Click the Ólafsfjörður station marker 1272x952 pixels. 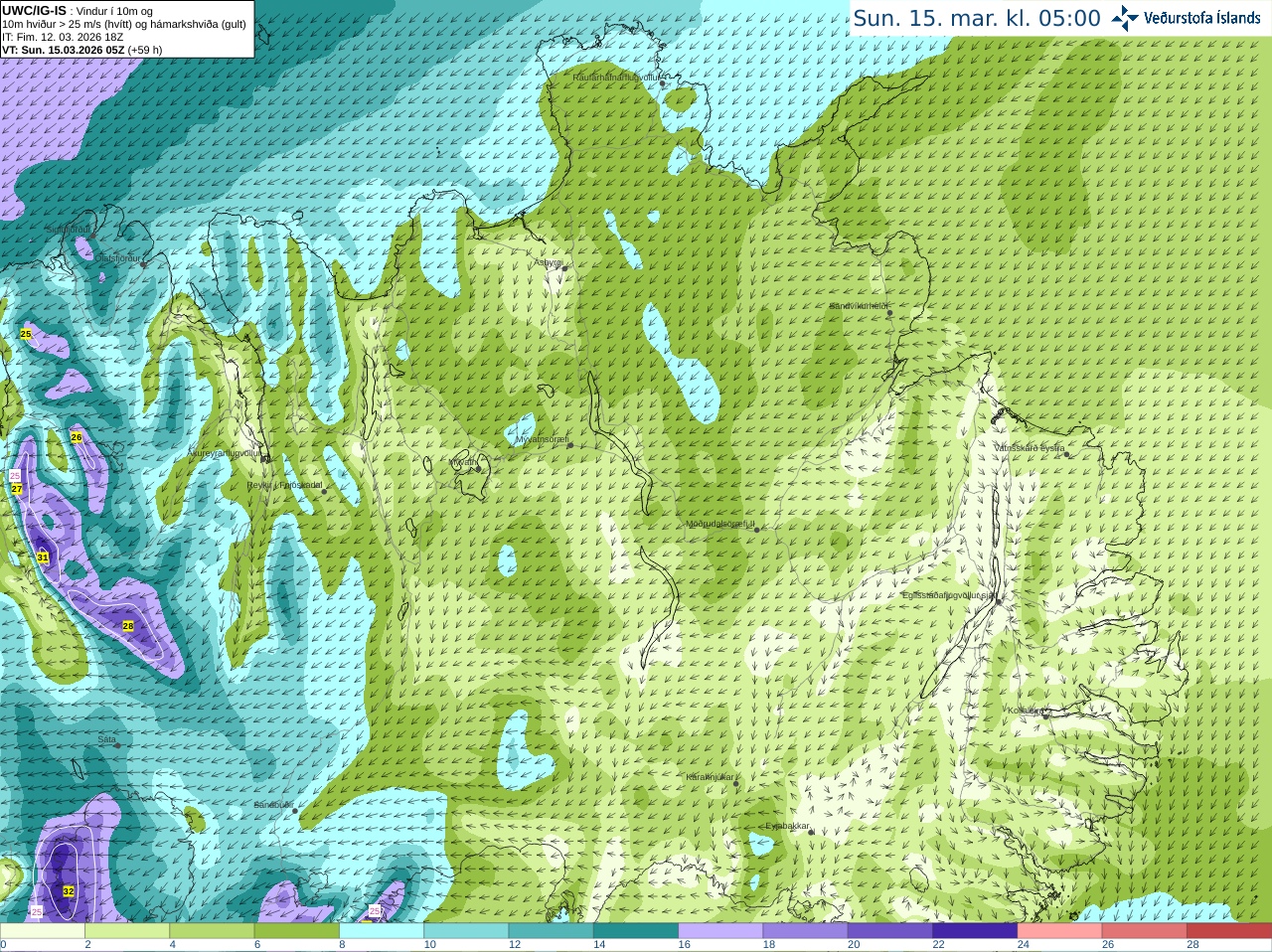(143, 264)
